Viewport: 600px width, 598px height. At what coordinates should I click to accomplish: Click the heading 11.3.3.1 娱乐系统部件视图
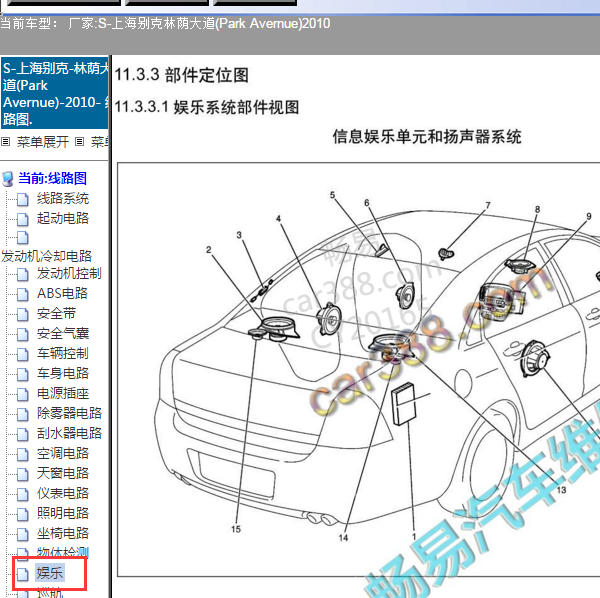pyautogui.click(x=207, y=107)
